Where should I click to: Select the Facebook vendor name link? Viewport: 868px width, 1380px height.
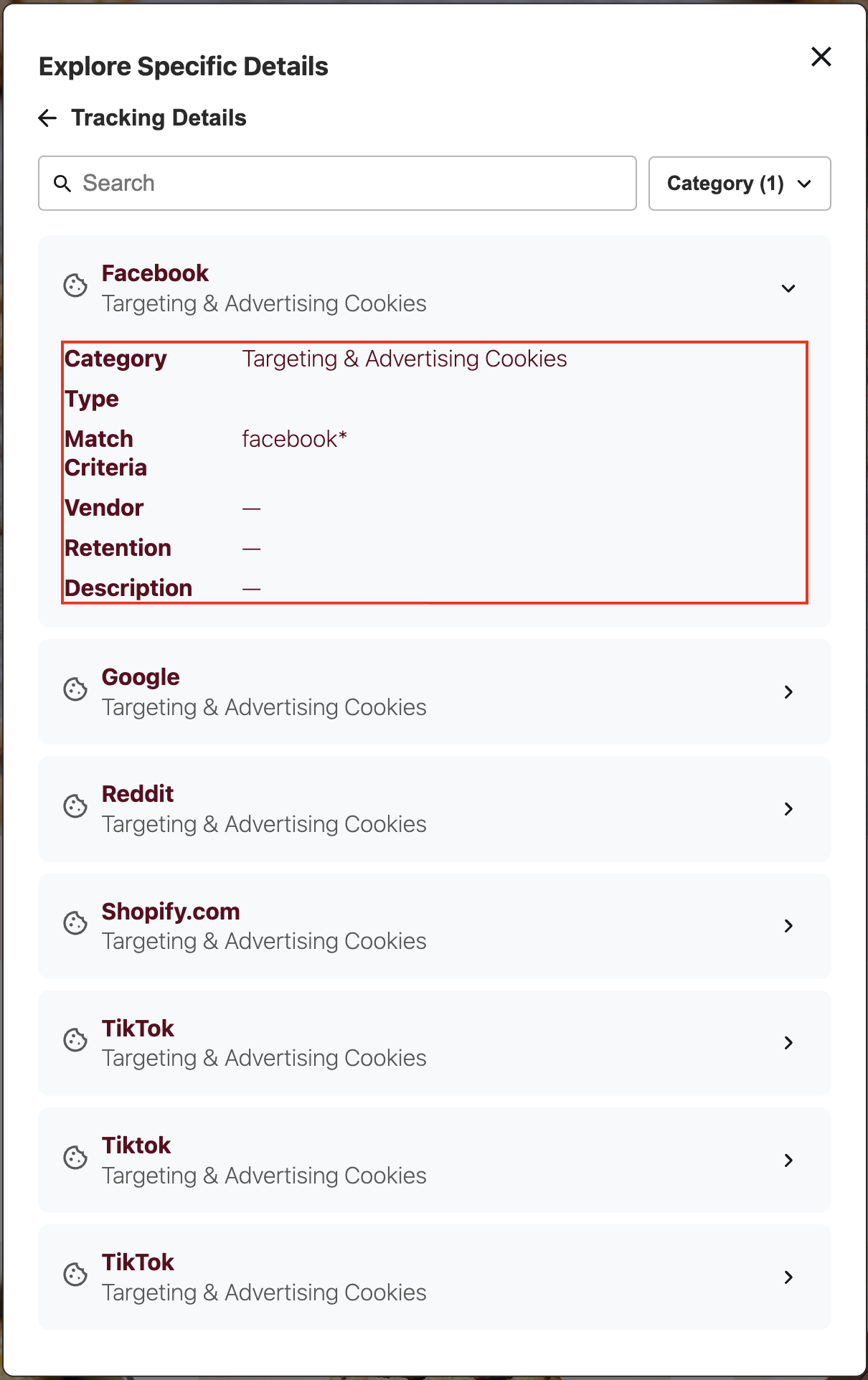point(155,273)
